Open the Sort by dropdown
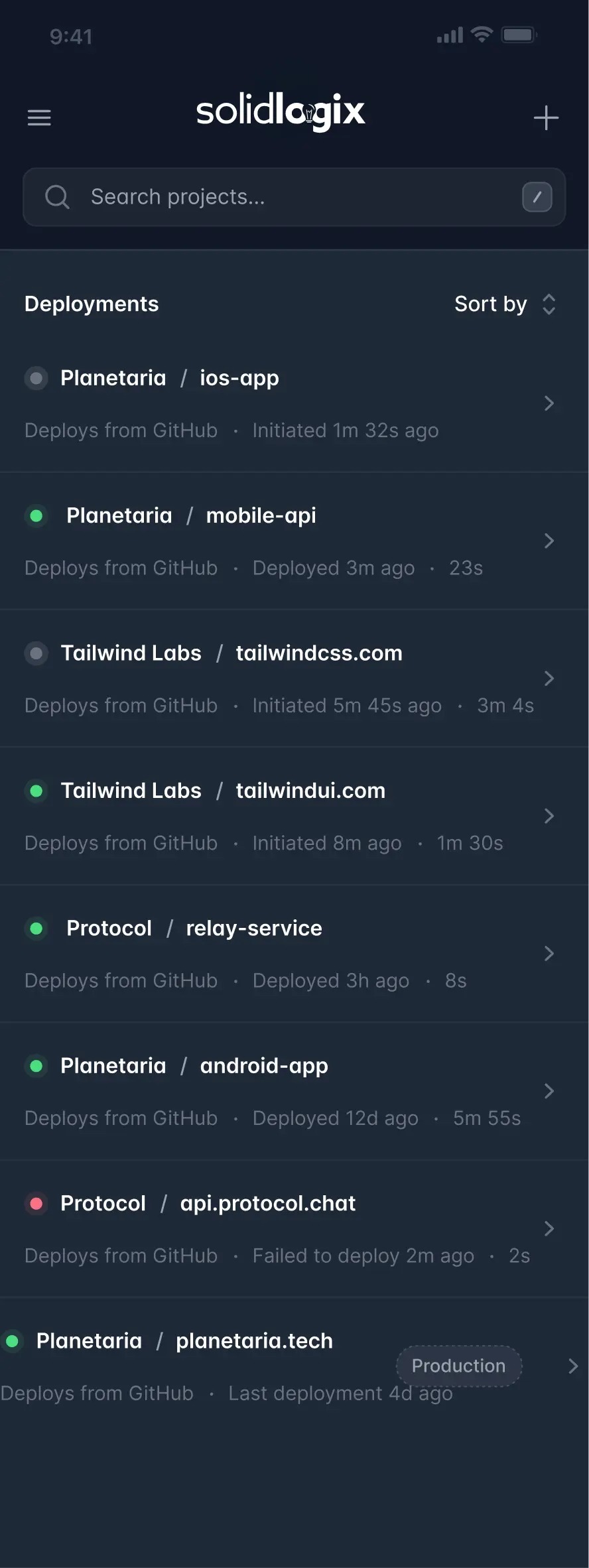 click(505, 304)
